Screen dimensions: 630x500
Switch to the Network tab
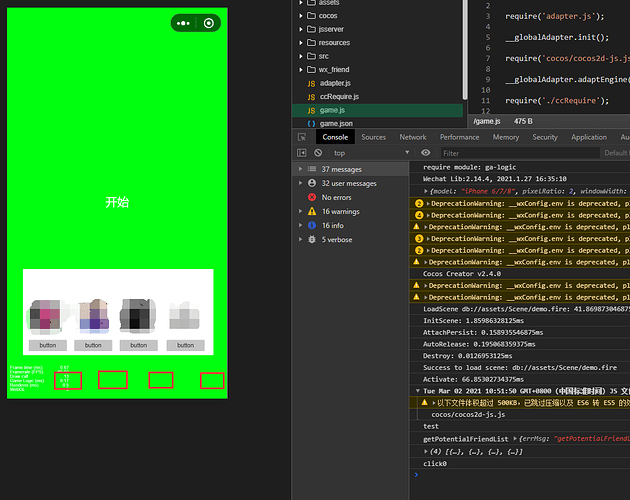coord(413,137)
